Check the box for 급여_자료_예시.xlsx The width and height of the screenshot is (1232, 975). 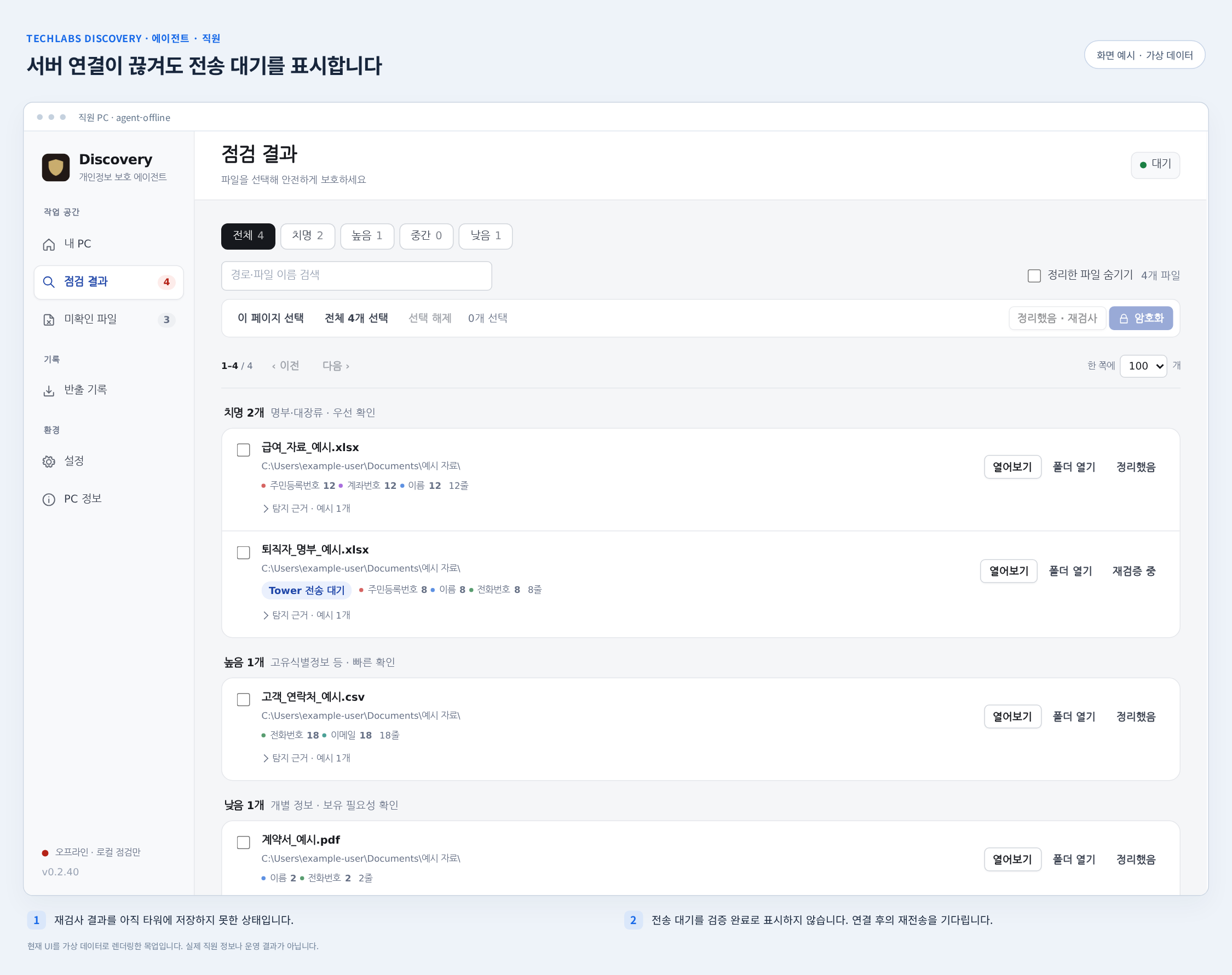(x=244, y=450)
